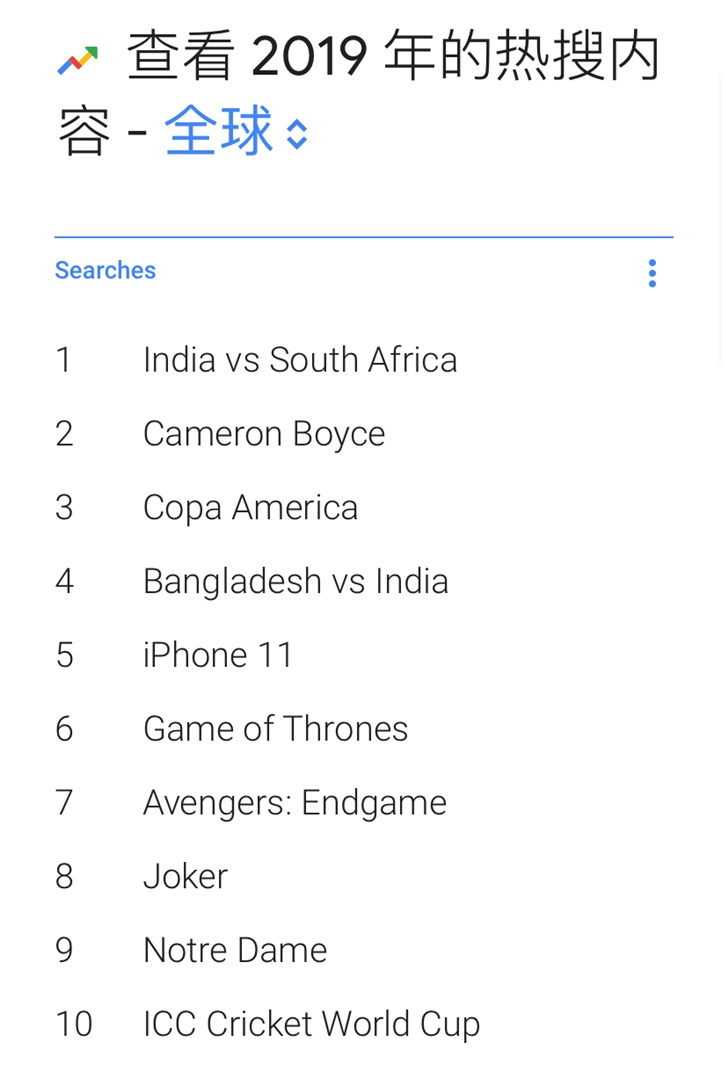Open India vs South Africa result

tap(300, 360)
